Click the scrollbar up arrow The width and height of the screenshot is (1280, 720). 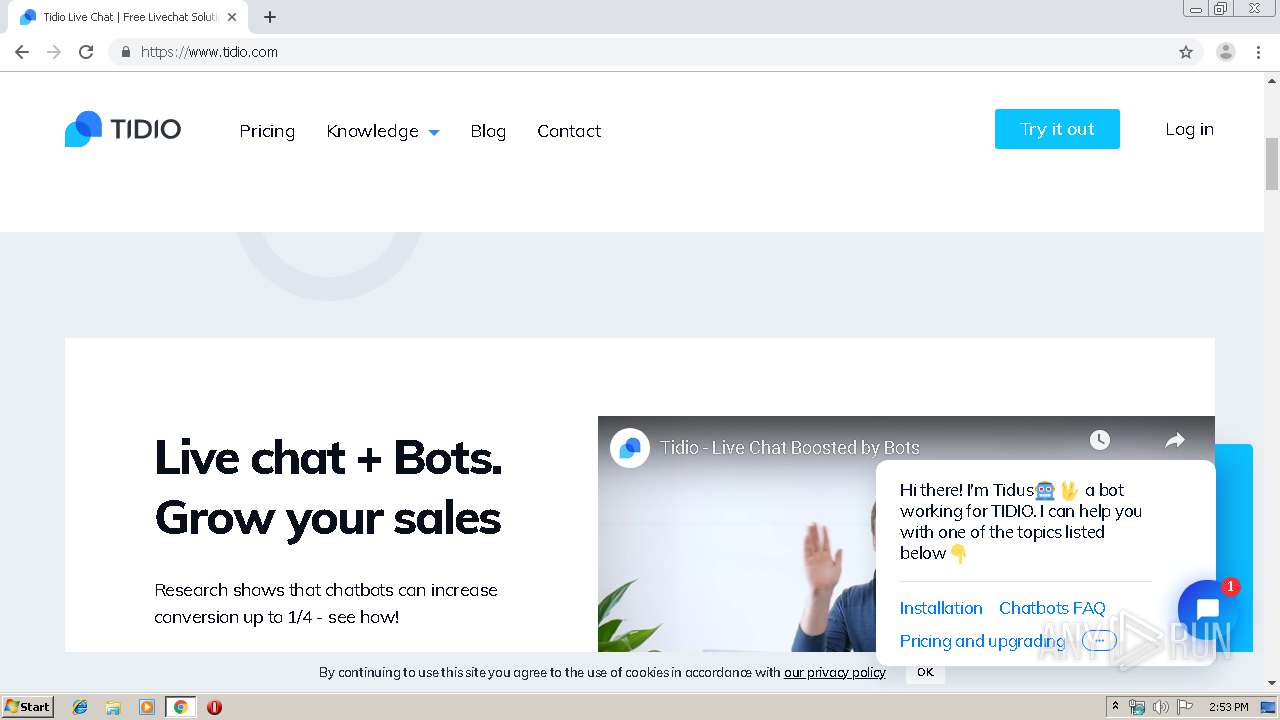1272,80
